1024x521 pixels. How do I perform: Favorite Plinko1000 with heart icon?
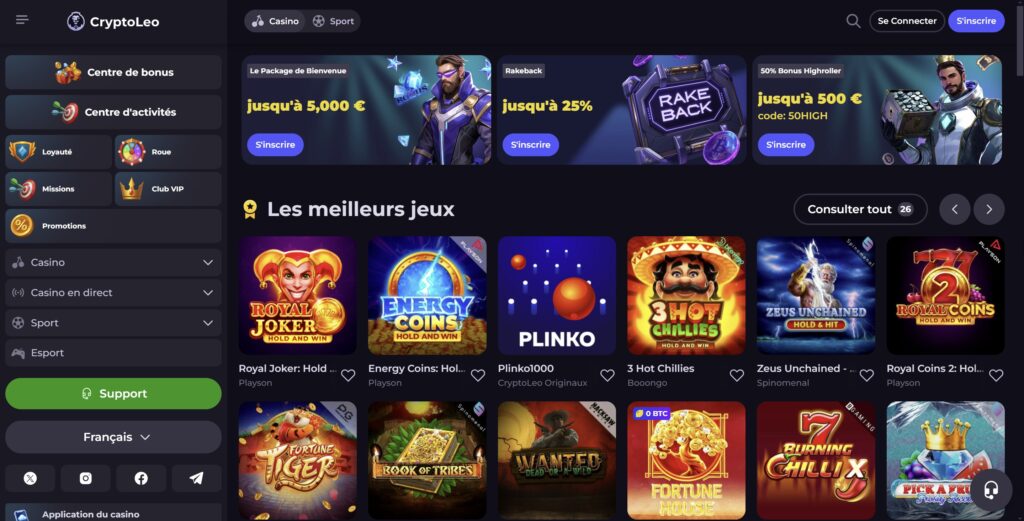(x=607, y=375)
